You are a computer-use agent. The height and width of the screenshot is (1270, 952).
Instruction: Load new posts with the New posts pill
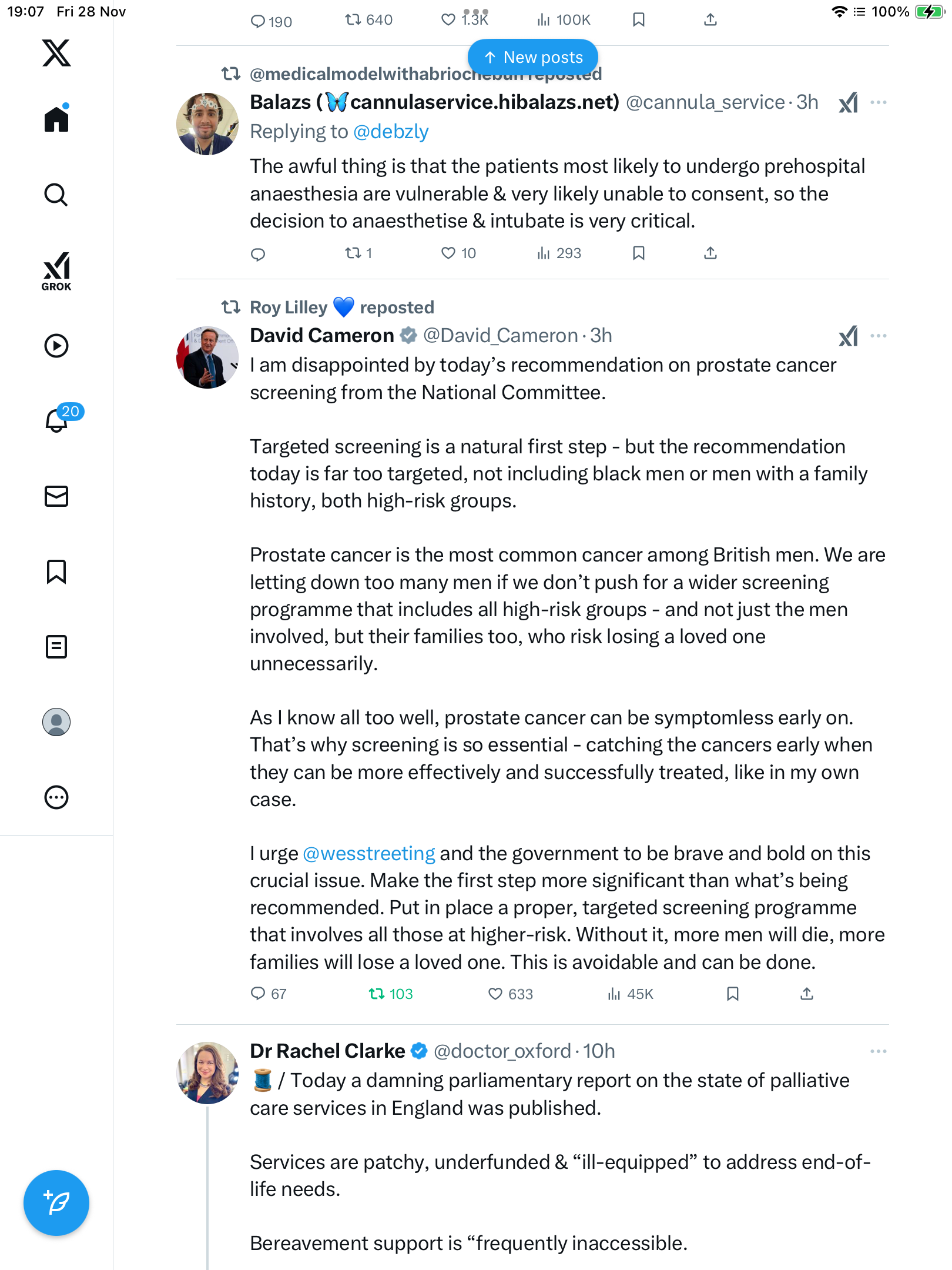[x=533, y=57]
